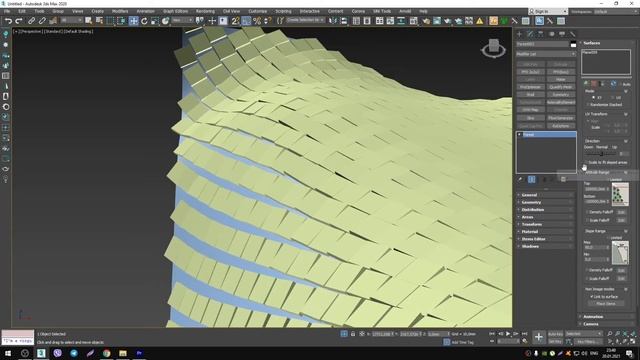Expand the Animation rollout

tap(607, 317)
